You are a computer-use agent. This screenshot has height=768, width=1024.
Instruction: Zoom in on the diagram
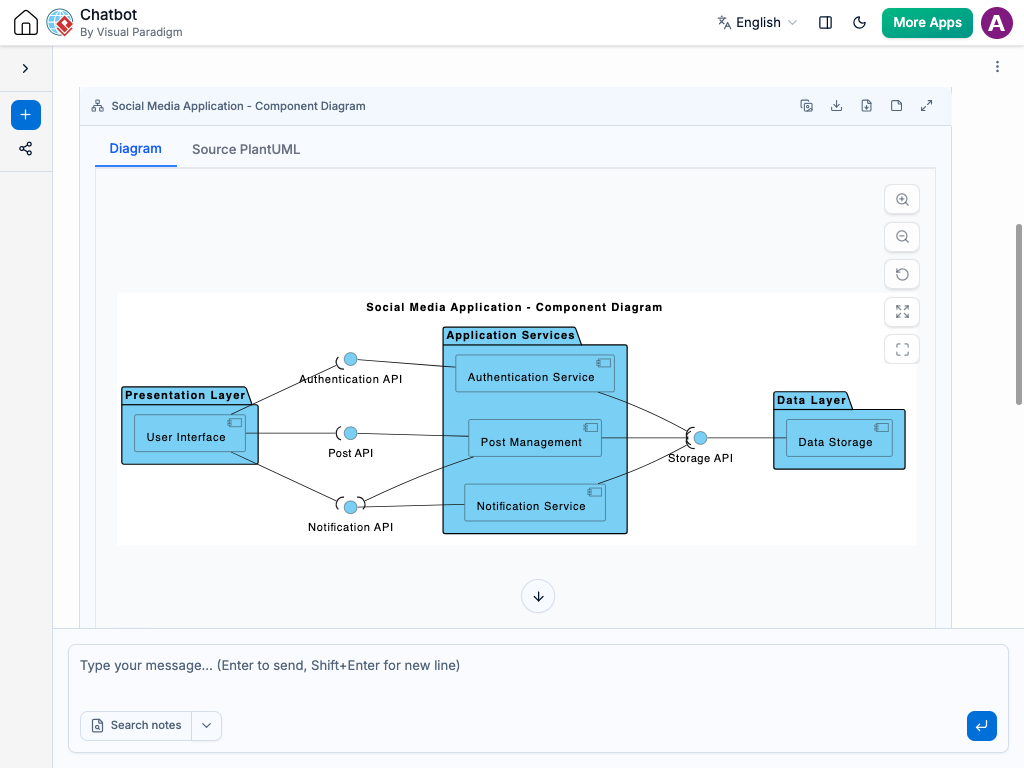coord(902,199)
